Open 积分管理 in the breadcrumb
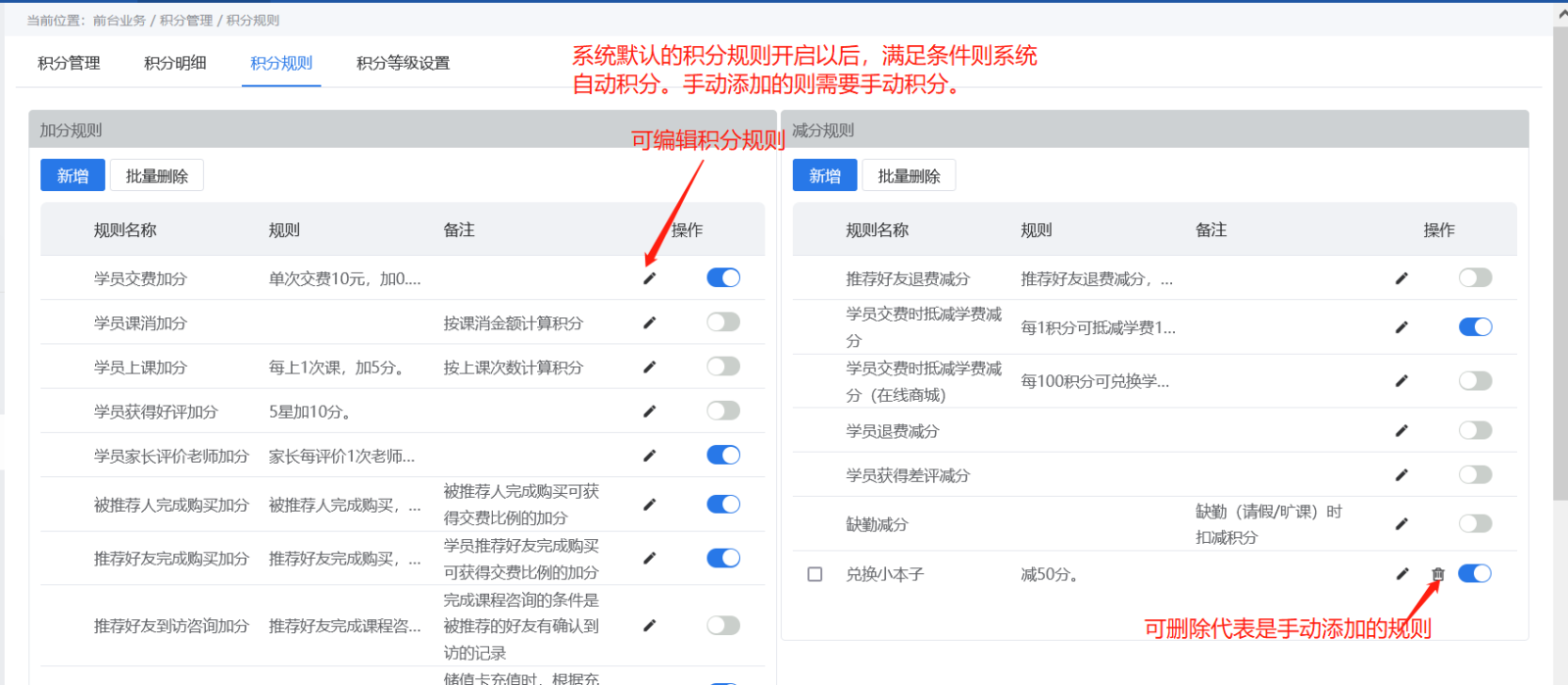The width and height of the screenshot is (1568, 685). 186,20
